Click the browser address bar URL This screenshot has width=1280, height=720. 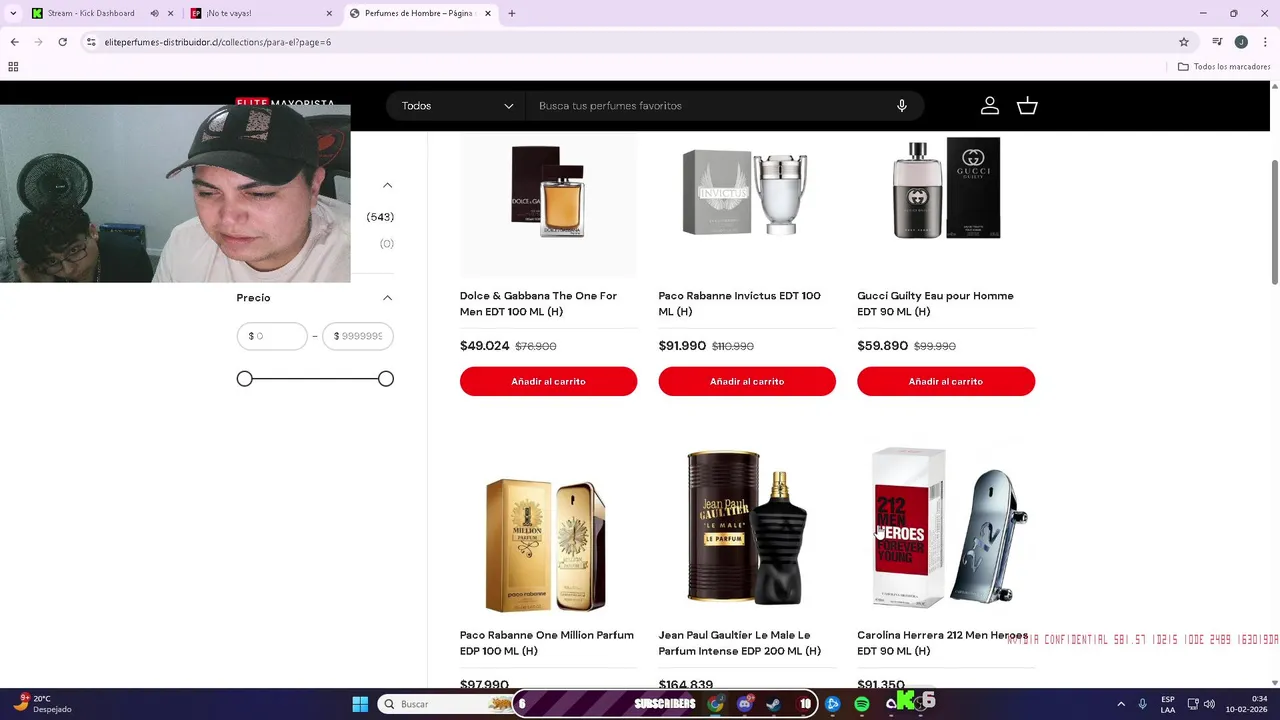pos(217,42)
